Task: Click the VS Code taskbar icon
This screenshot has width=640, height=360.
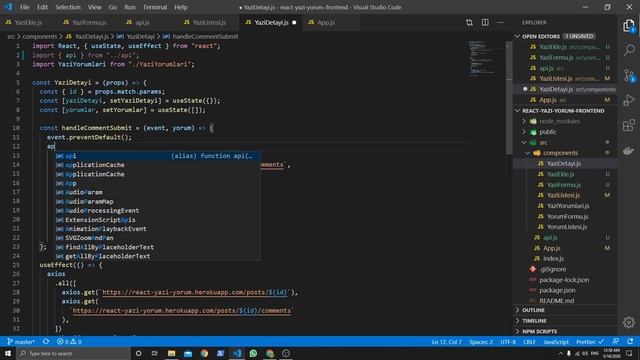Action: 237,353
